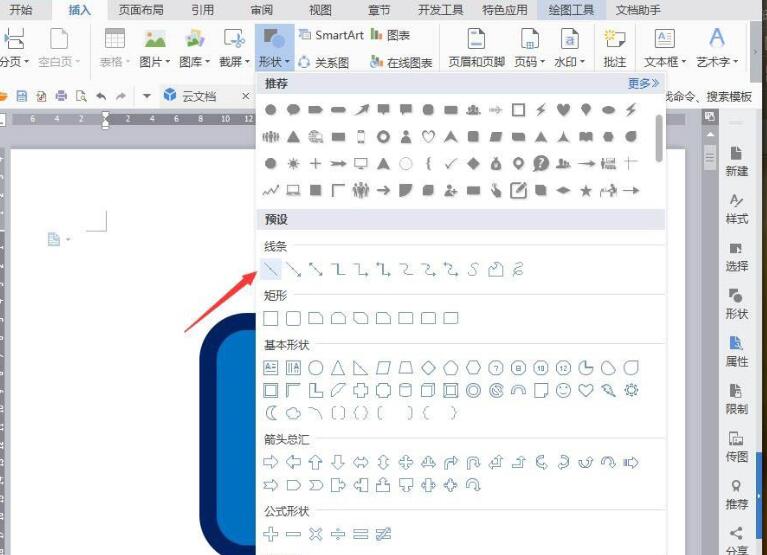Insert 页眉和页脚 header and footer
Viewport: 767px width, 555px height.
point(476,47)
